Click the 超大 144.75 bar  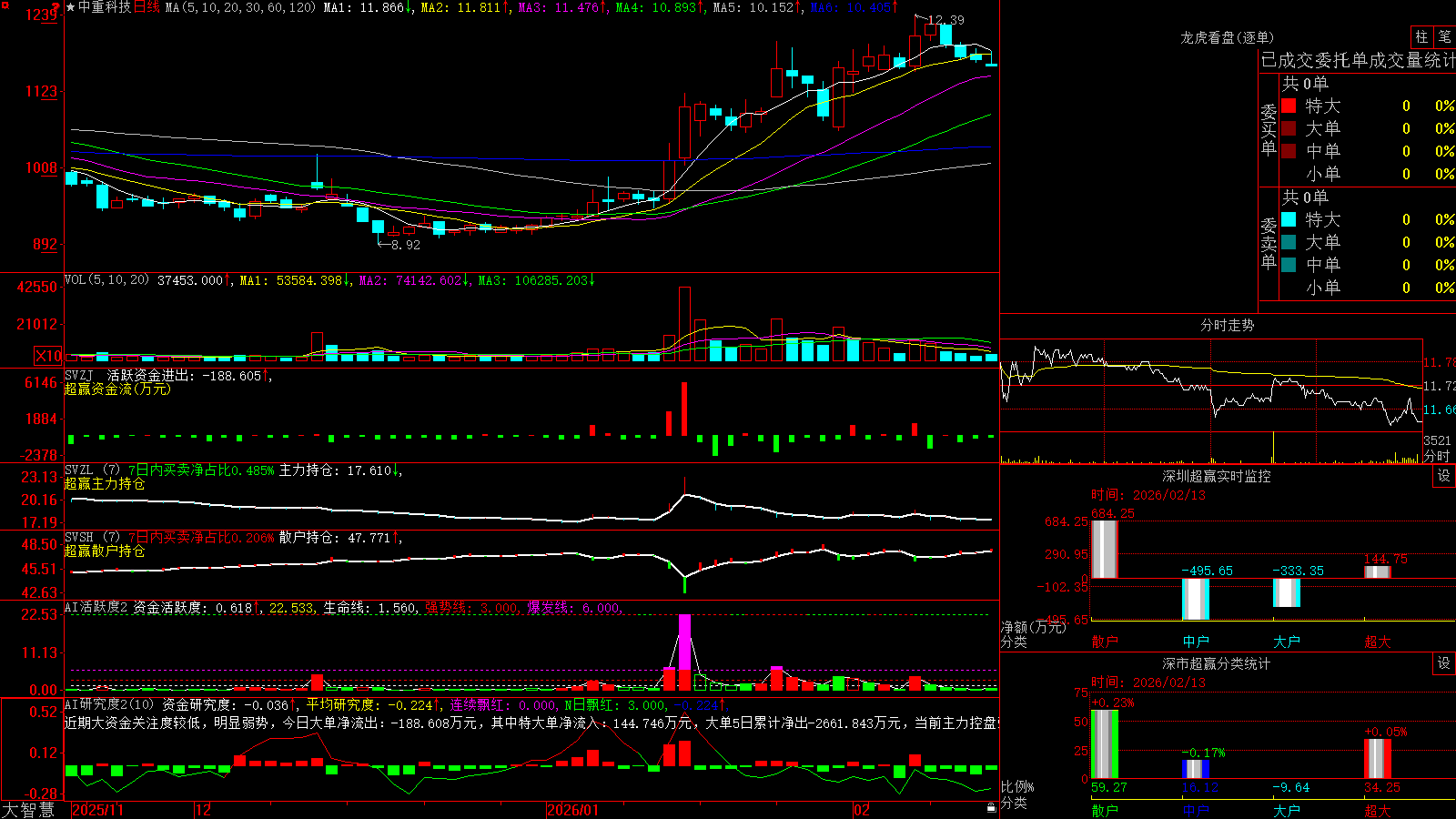[1378, 571]
